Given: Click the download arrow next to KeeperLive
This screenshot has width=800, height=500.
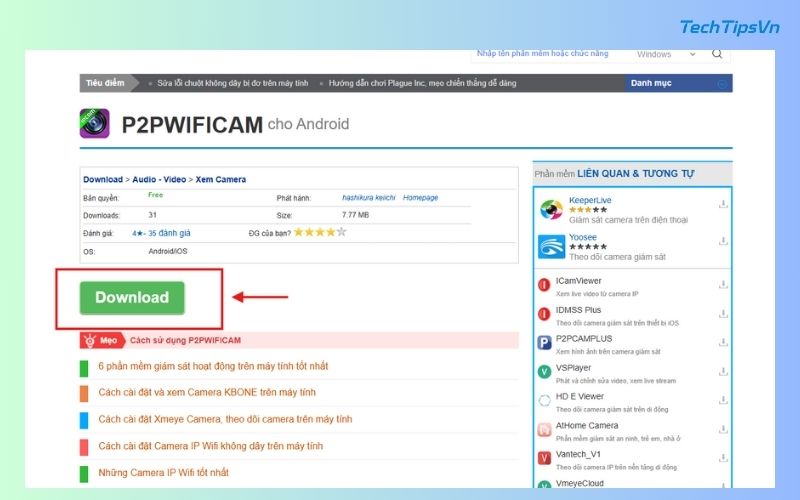Looking at the screenshot, I should 723,204.
